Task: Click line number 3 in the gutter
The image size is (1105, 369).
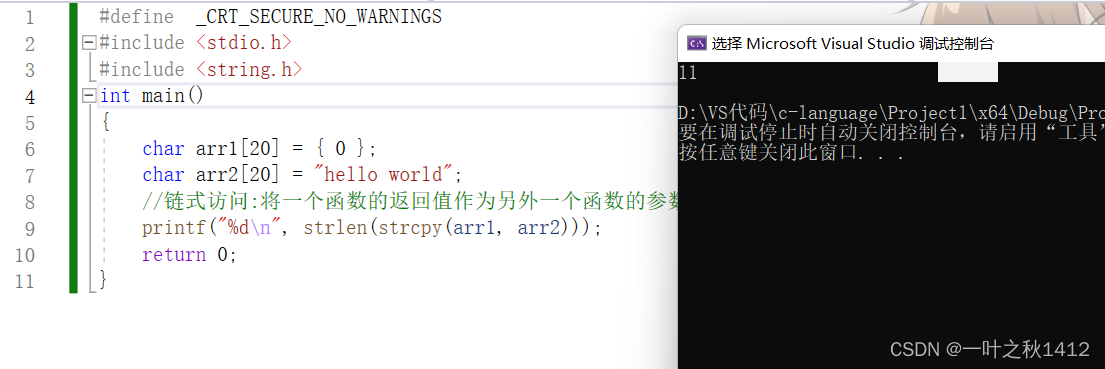Action: (x=29, y=69)
